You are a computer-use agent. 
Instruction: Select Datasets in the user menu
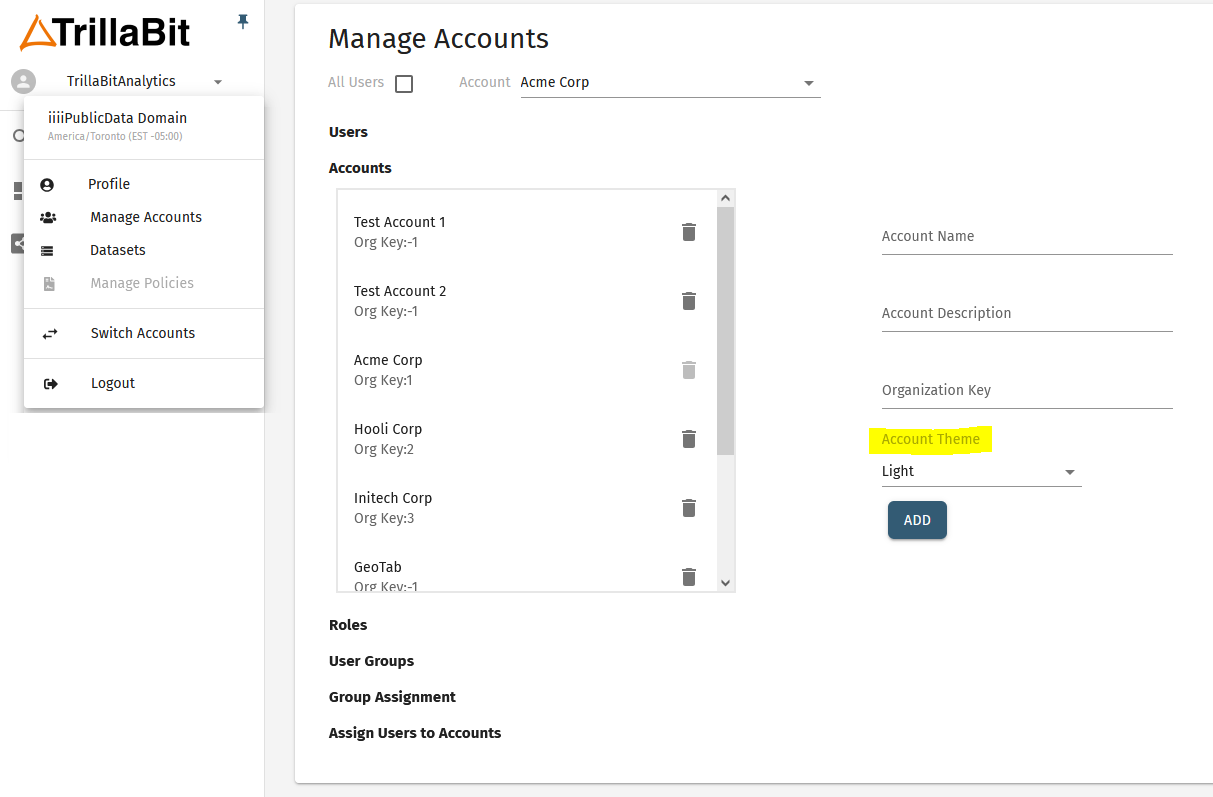point(118,250)
